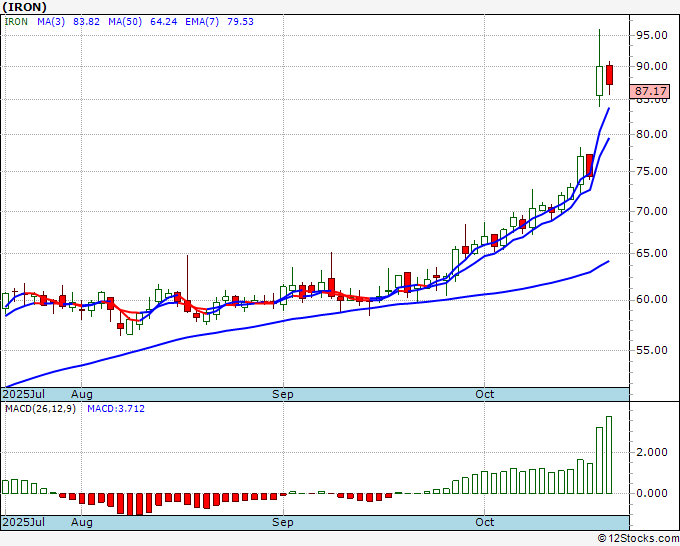Click the Oct marker on MACD timeline
This screenshot has height=546, width=680.
484,522
